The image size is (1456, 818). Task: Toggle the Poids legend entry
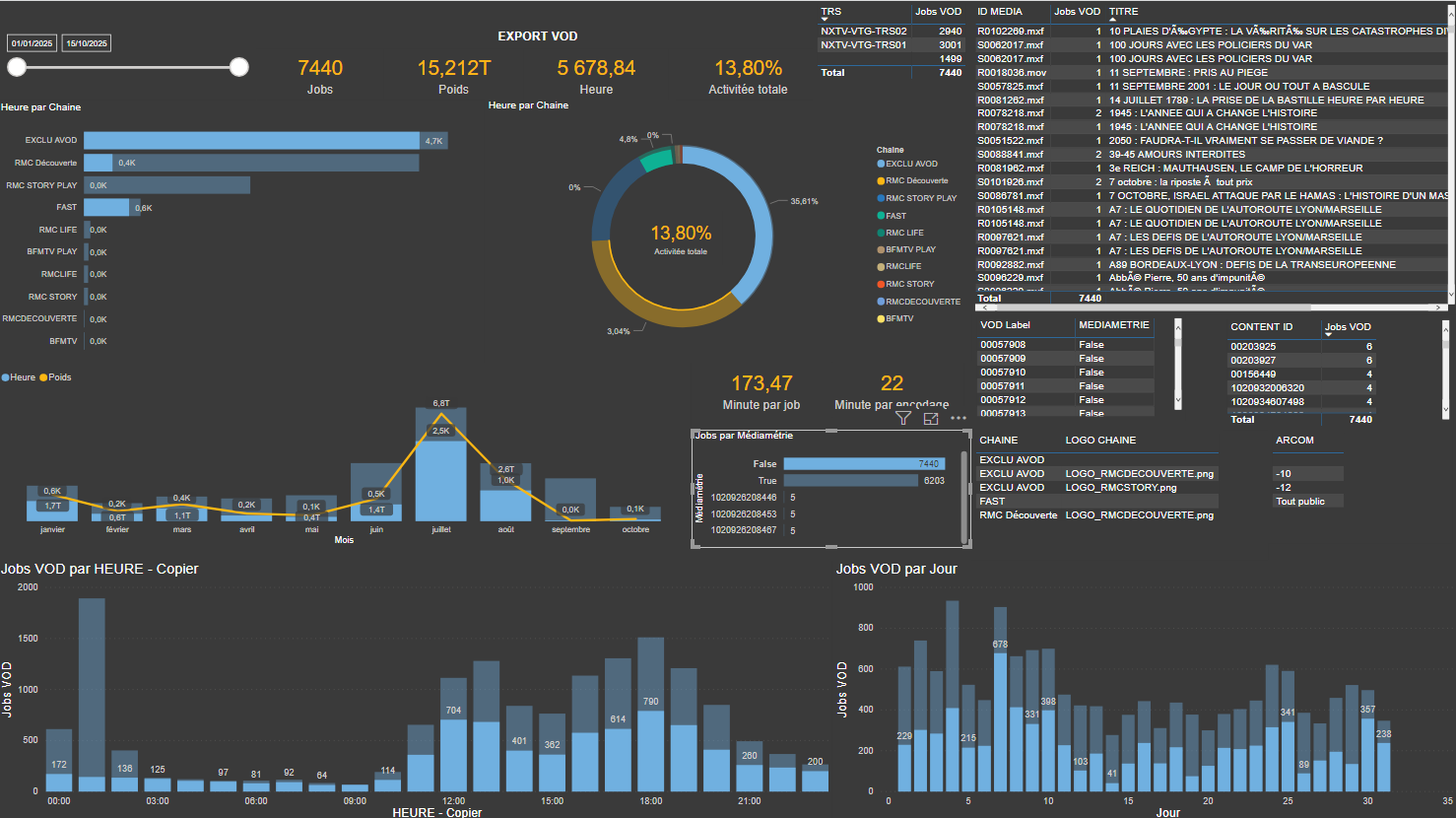55,377
